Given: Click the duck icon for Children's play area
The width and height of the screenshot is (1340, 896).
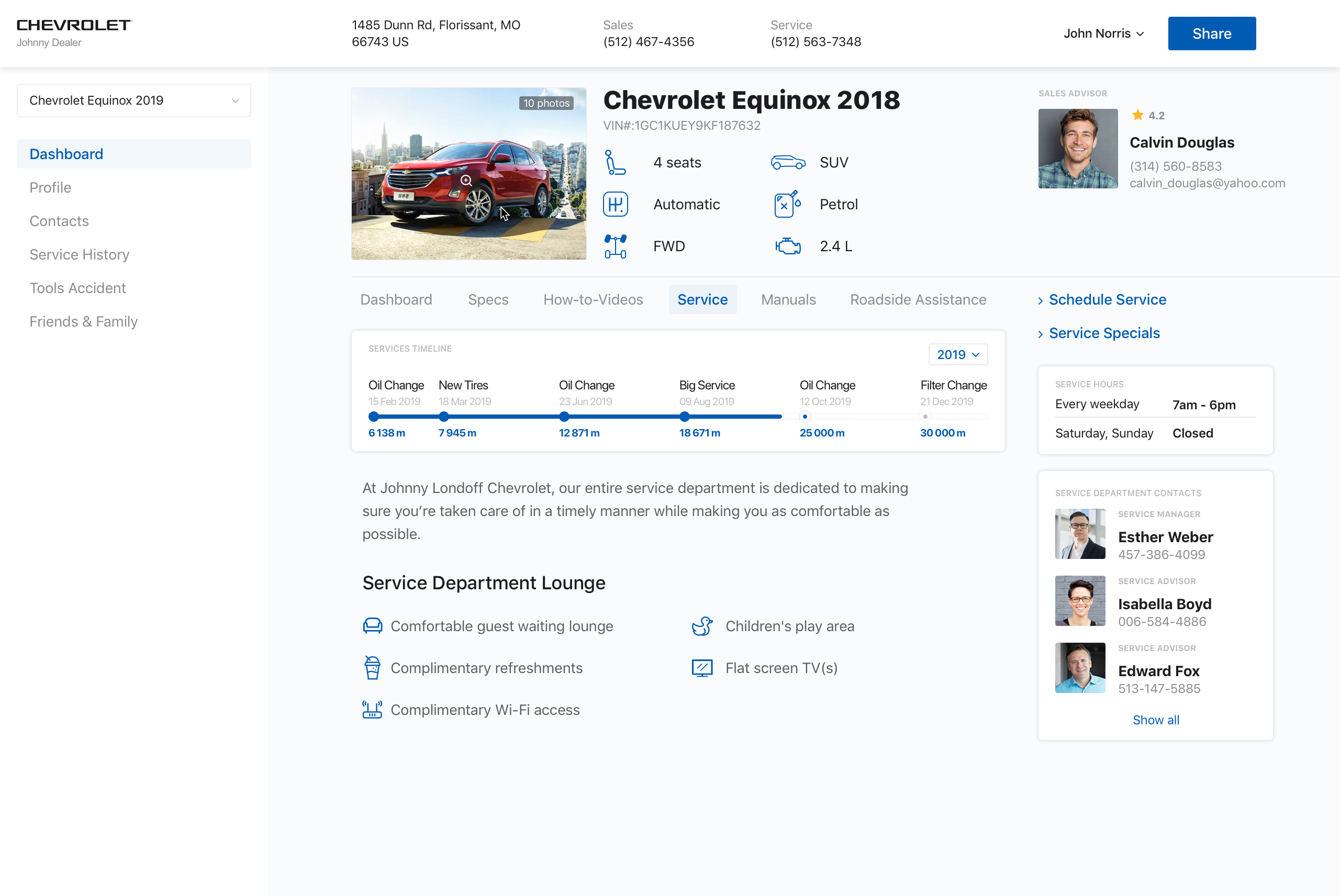Looking at the screenshot, I should (x=702, y=626).
